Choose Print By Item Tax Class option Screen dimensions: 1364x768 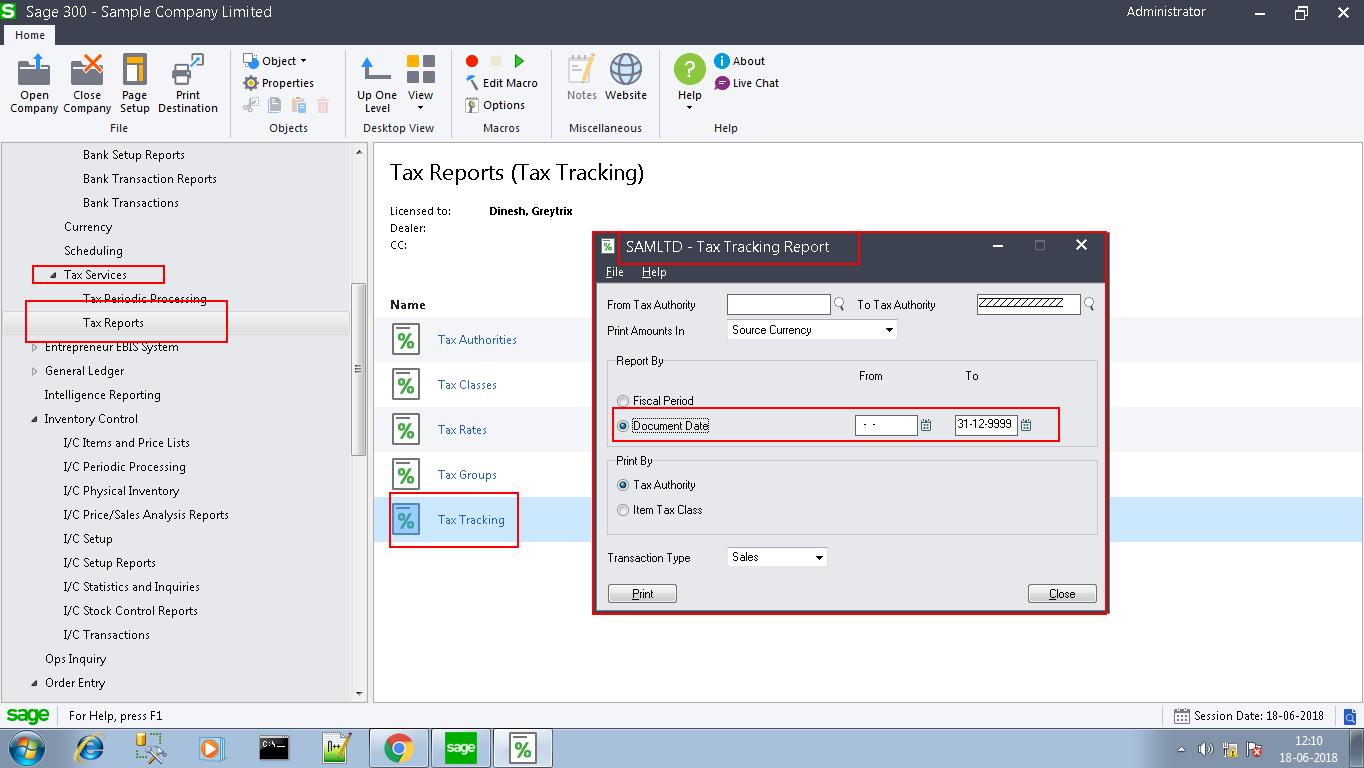click(623, 510)
